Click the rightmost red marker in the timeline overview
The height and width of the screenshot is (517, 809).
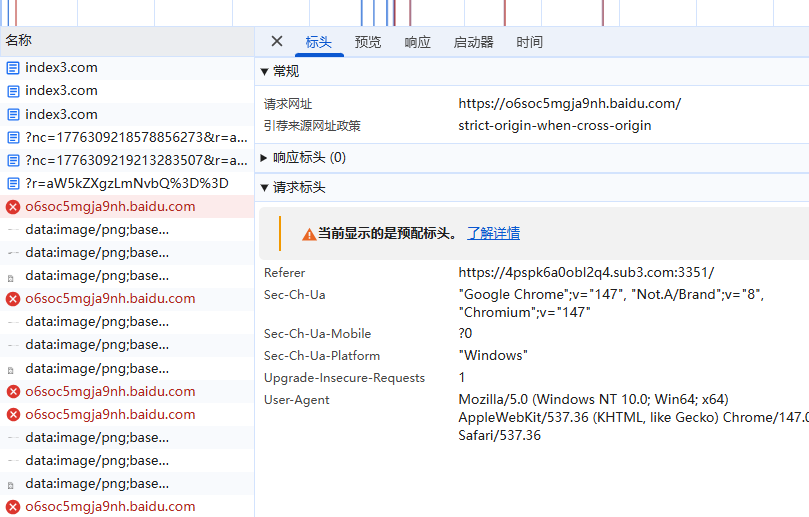[x=603, y=12]
